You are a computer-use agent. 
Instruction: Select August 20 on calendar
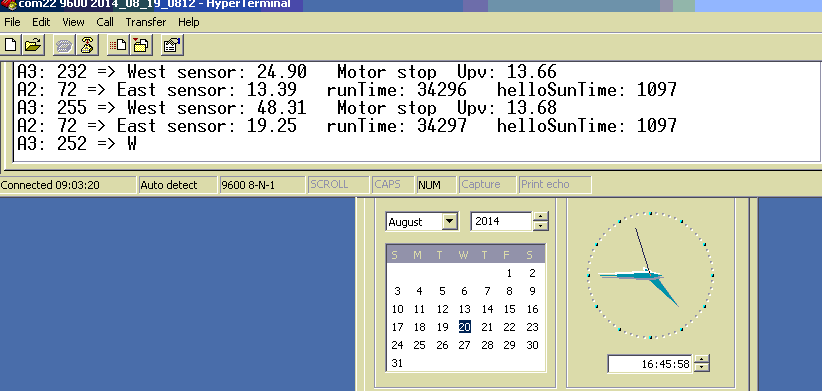coord(464,327)
